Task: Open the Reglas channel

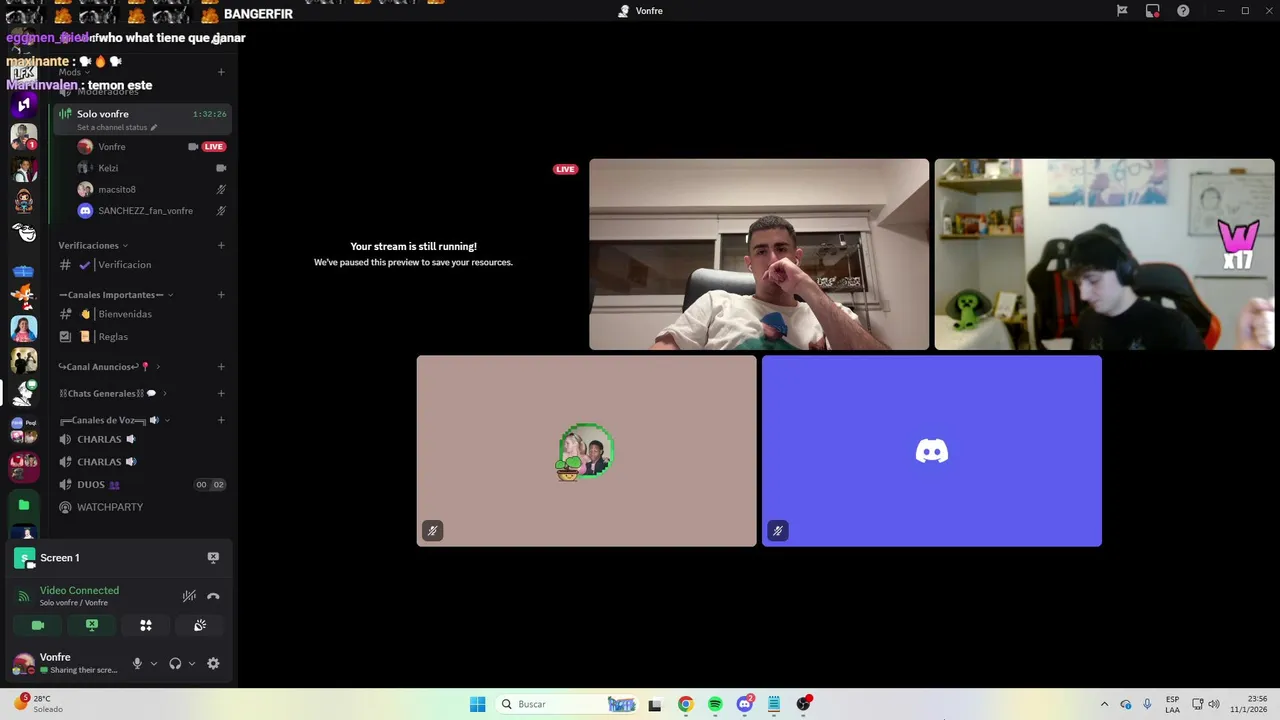Action: (142, 337)
